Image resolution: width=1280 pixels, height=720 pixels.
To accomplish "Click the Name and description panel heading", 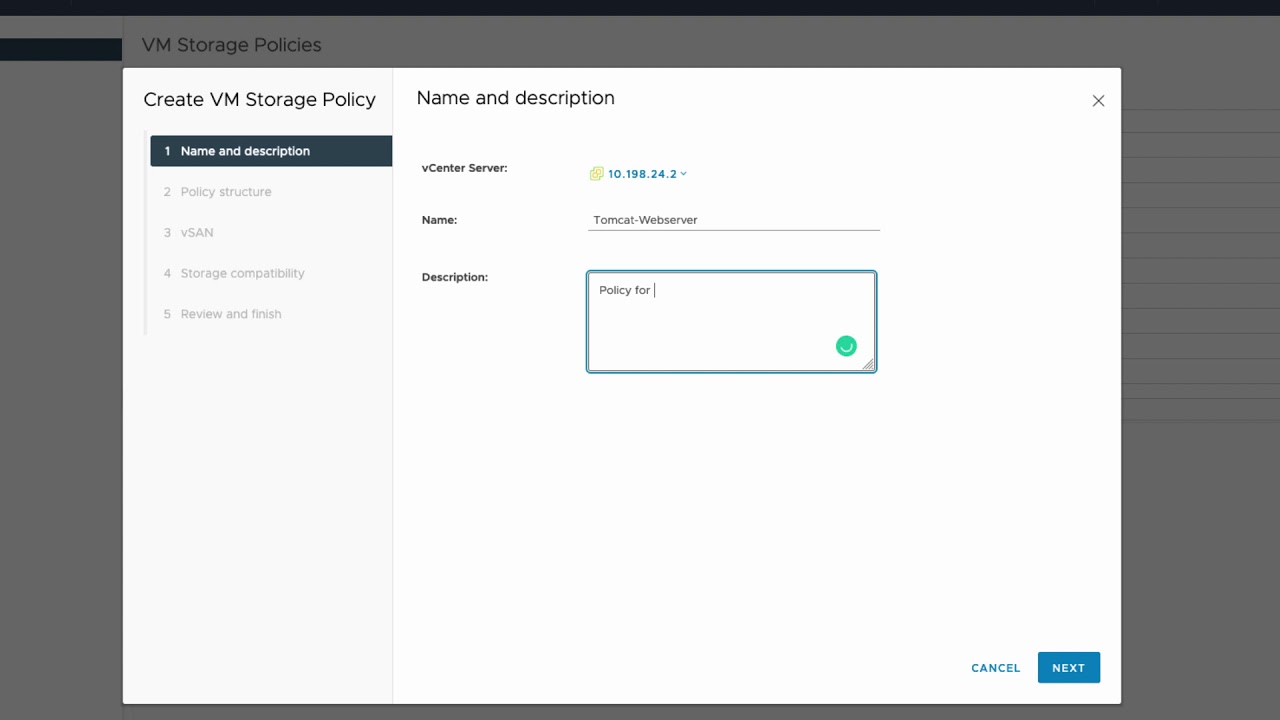I will tap(515, 98).
